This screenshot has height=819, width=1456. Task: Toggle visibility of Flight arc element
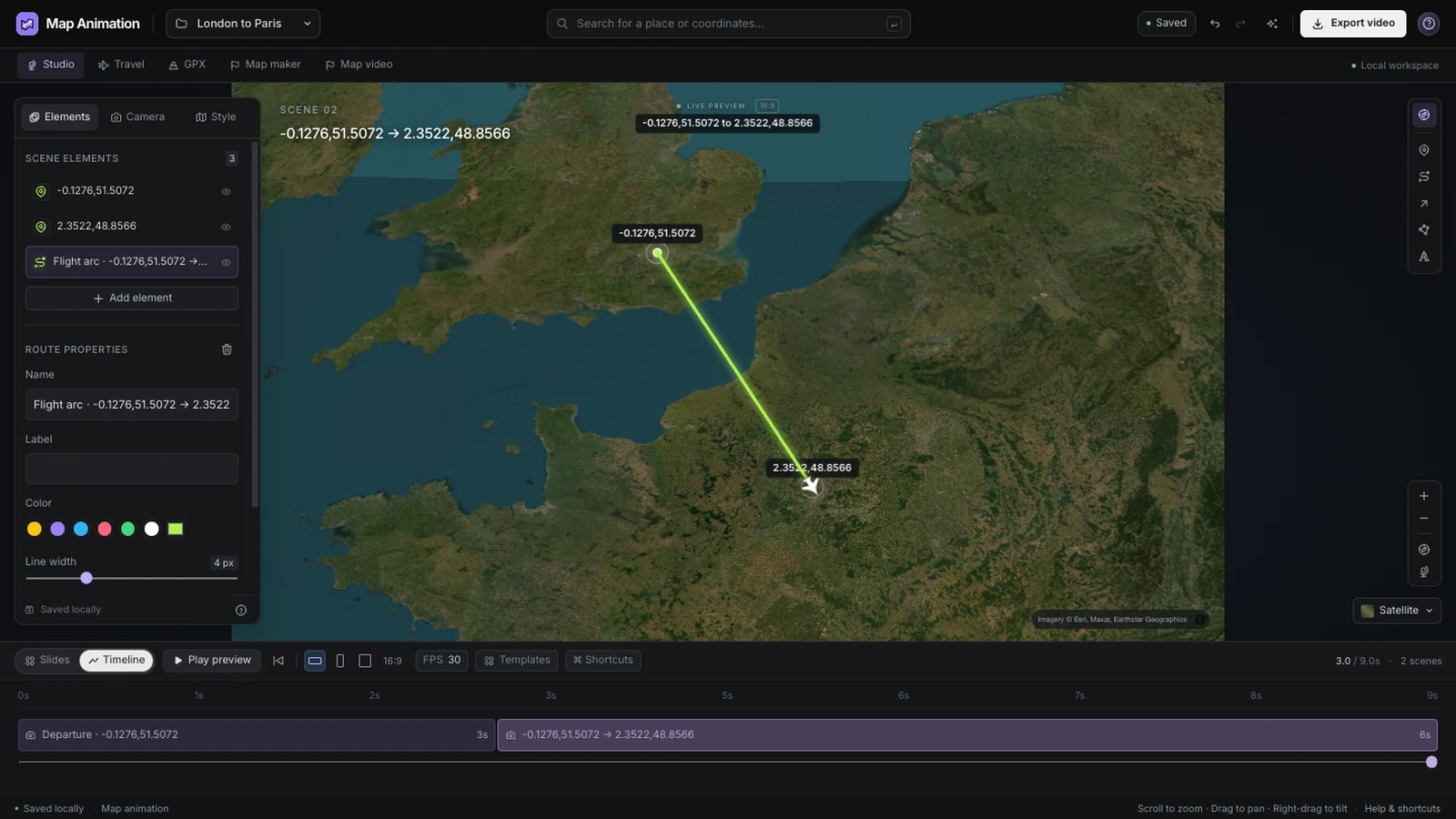pyautogui.click(x=226, y=262)
